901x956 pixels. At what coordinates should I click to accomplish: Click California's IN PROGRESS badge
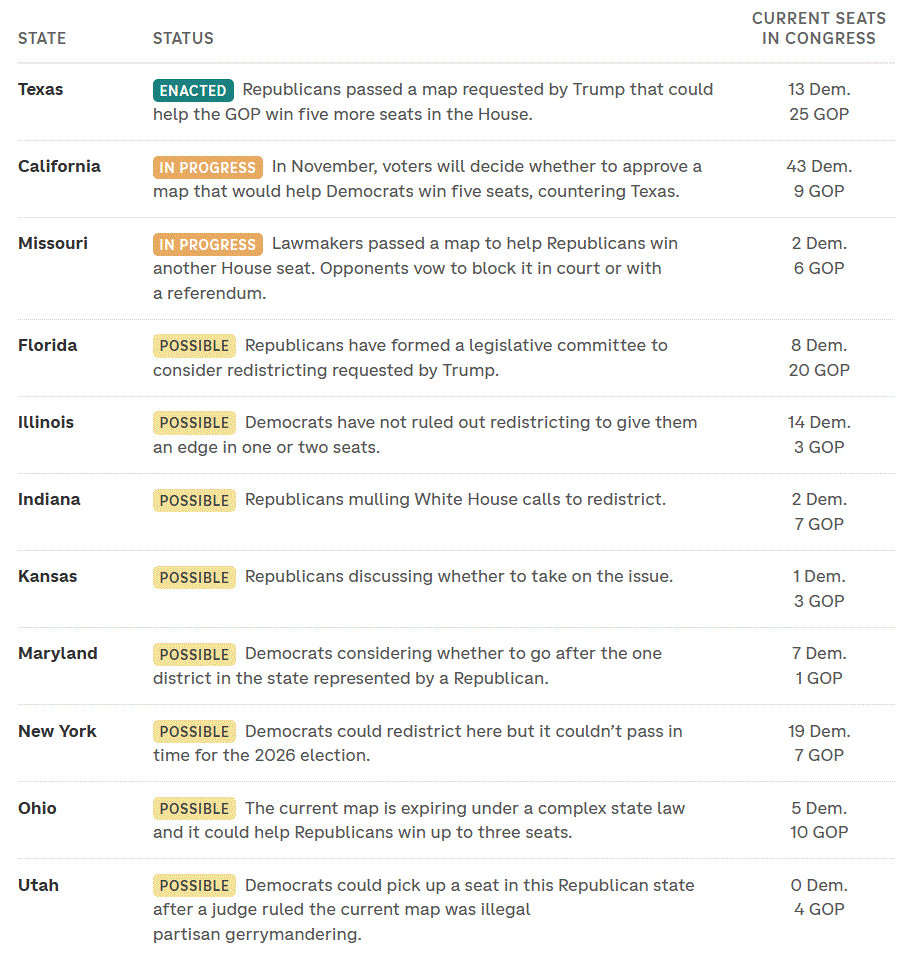pos(208,167)
